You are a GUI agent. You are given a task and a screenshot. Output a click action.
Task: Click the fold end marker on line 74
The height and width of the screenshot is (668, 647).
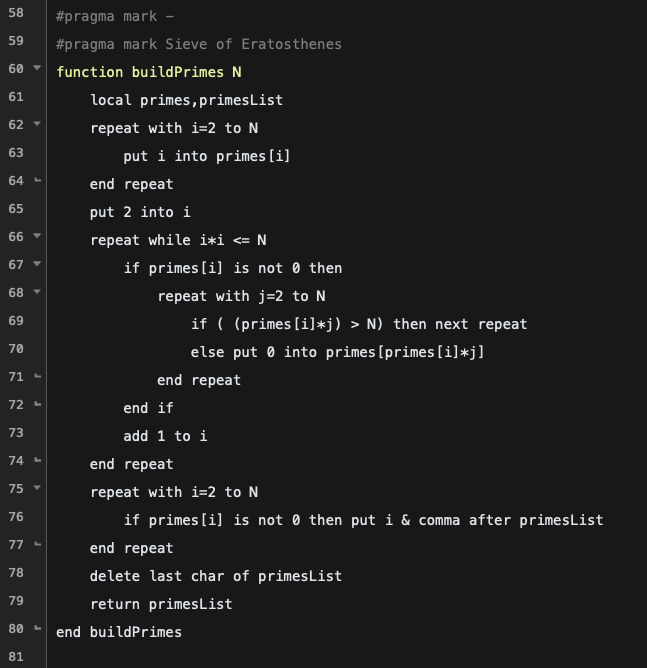[x=37, y=461]
